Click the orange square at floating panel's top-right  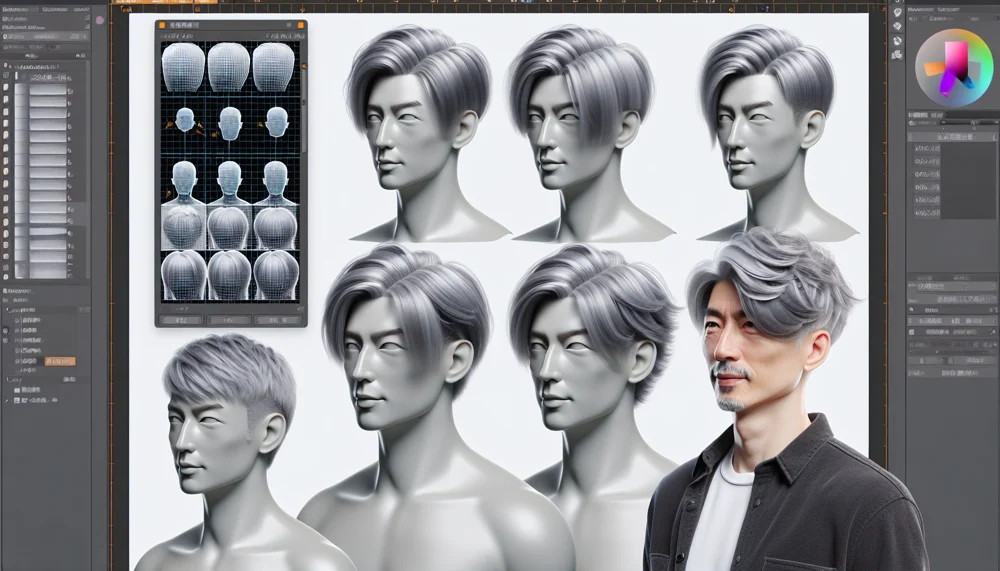[x=299, y=27]
